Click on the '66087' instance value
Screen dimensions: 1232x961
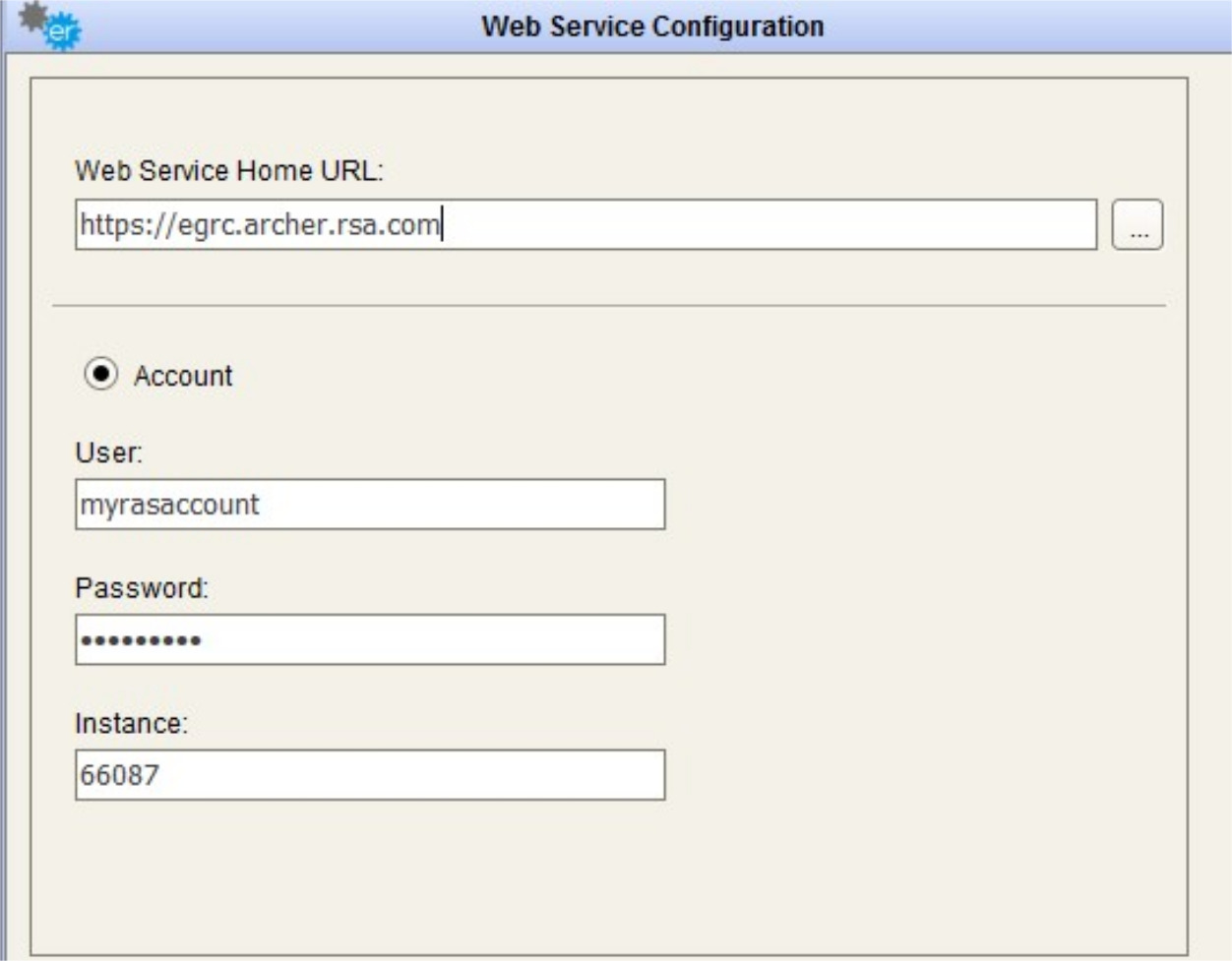tap(119, 775)
